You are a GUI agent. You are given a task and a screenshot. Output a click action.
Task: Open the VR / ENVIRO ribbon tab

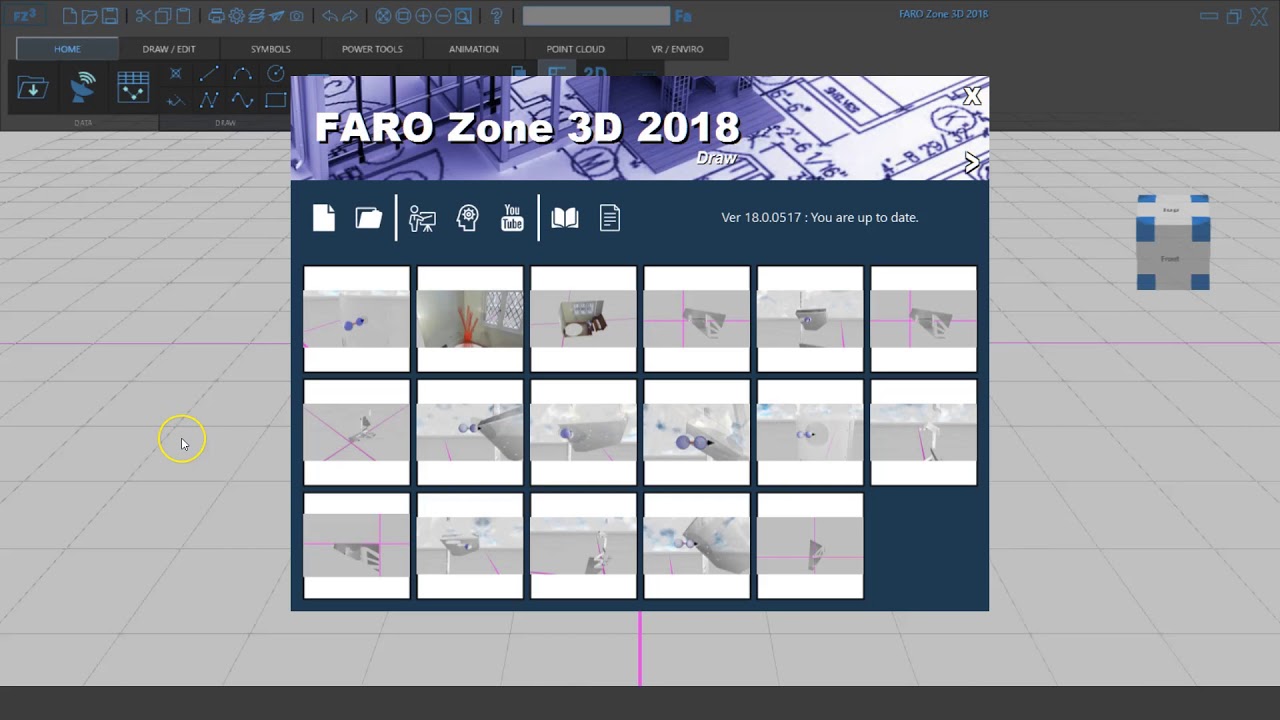click(677, 49)
